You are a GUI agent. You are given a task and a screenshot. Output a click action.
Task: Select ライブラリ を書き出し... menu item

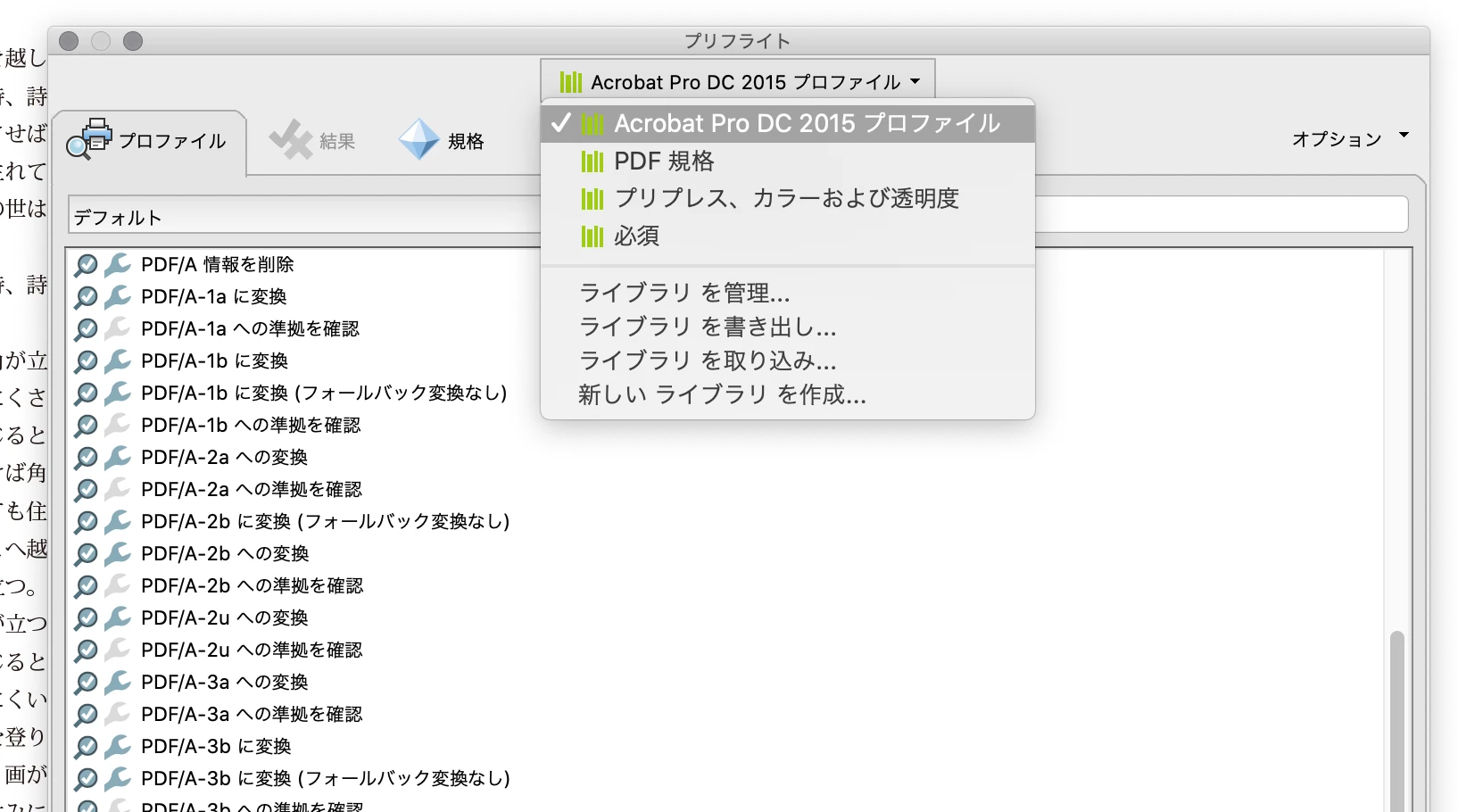tap(788, 327)
